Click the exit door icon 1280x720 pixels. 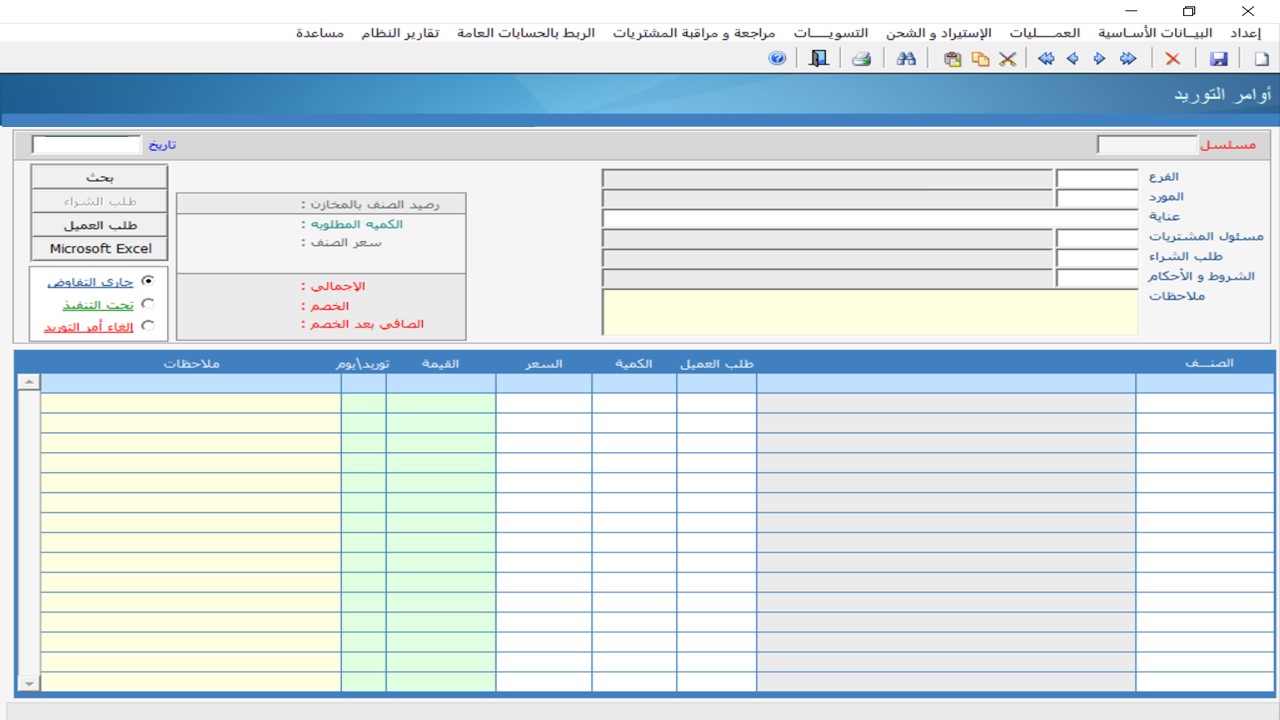(819, 59)
